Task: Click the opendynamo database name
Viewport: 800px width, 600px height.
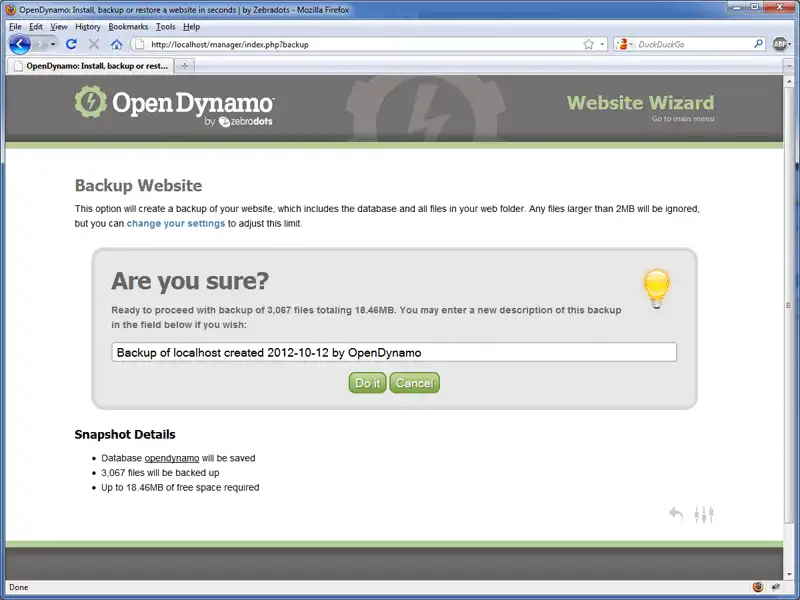Action: click(x=172, y=458)
